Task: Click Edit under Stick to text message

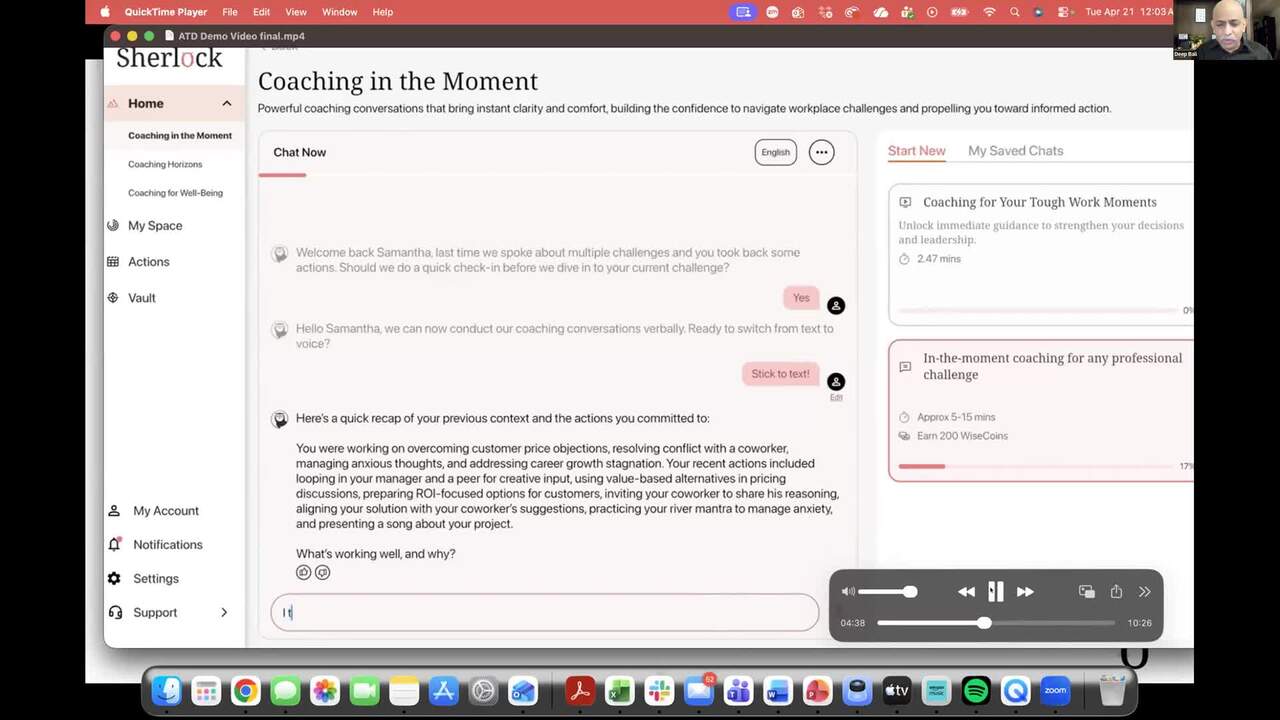Action: click(836, 397)
